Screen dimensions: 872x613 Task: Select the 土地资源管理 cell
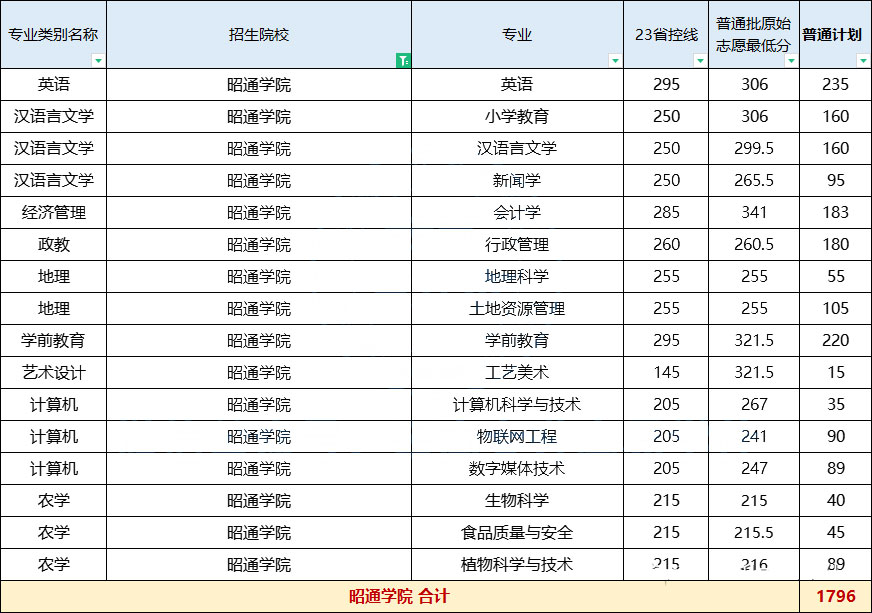click(x=517, y=309)
